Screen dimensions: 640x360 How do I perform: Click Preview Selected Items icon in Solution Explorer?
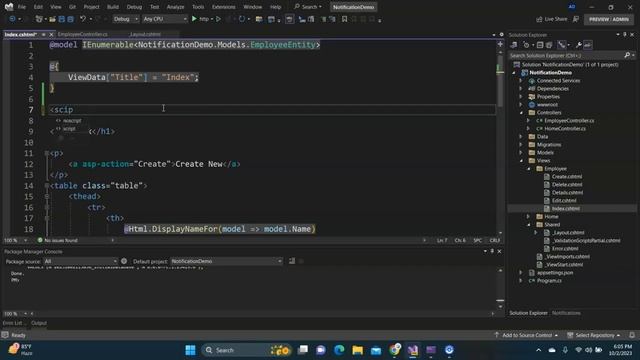pos(588,45)
